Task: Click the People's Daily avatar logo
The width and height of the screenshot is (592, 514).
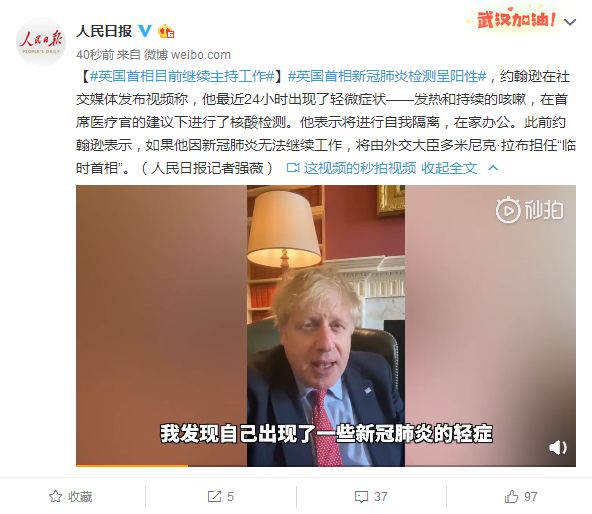Action: 41,42
